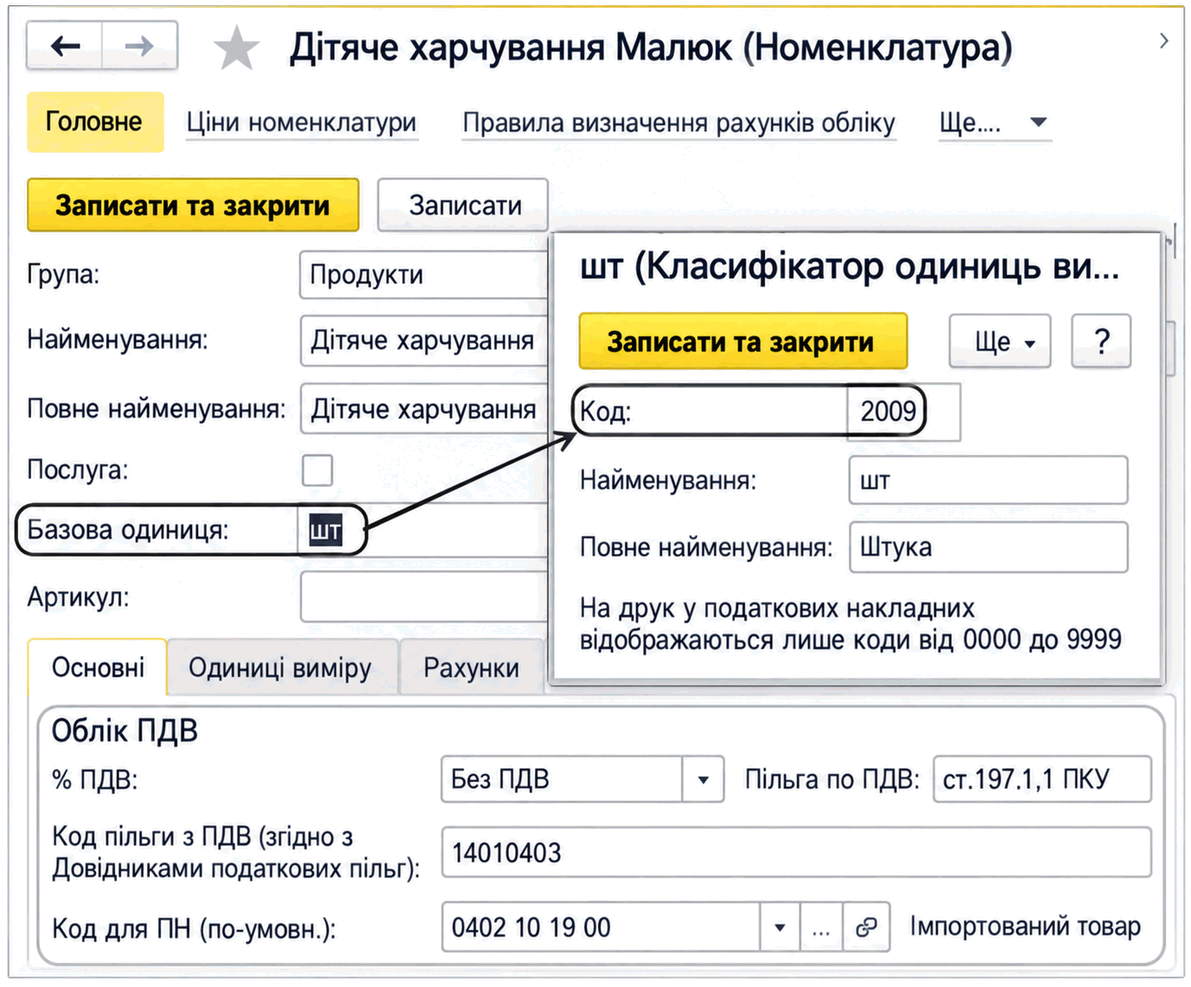Click the Облік ПДВ group heading

pyautogui.click(x=125, y=731)
